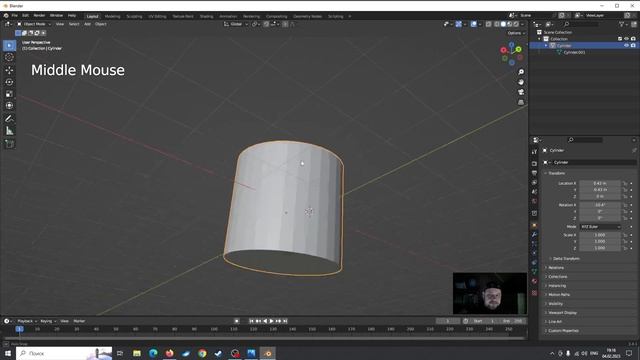Play the timeline animation

(x=271, y=321)
